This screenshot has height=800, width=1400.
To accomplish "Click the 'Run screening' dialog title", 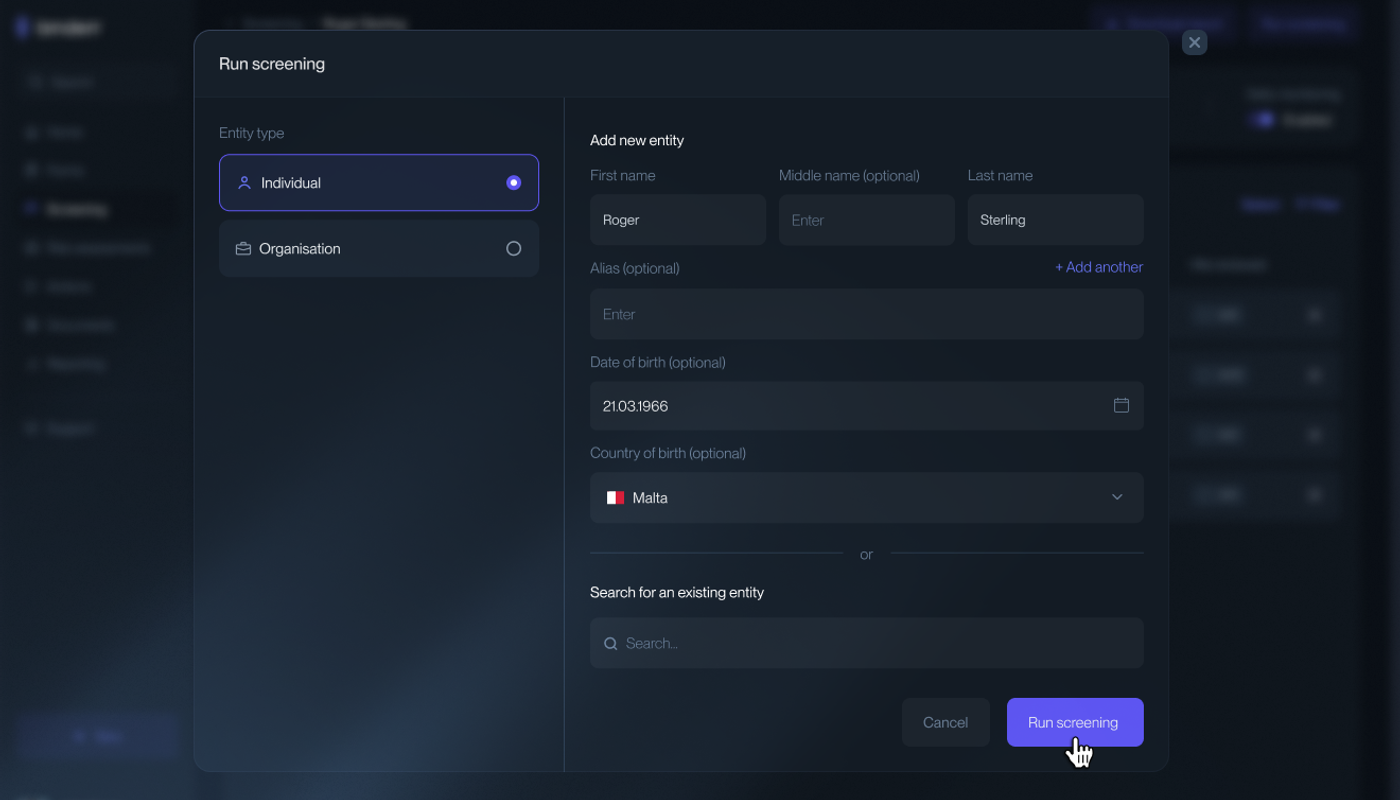I will pyautogui.click(x=272, y=64).
